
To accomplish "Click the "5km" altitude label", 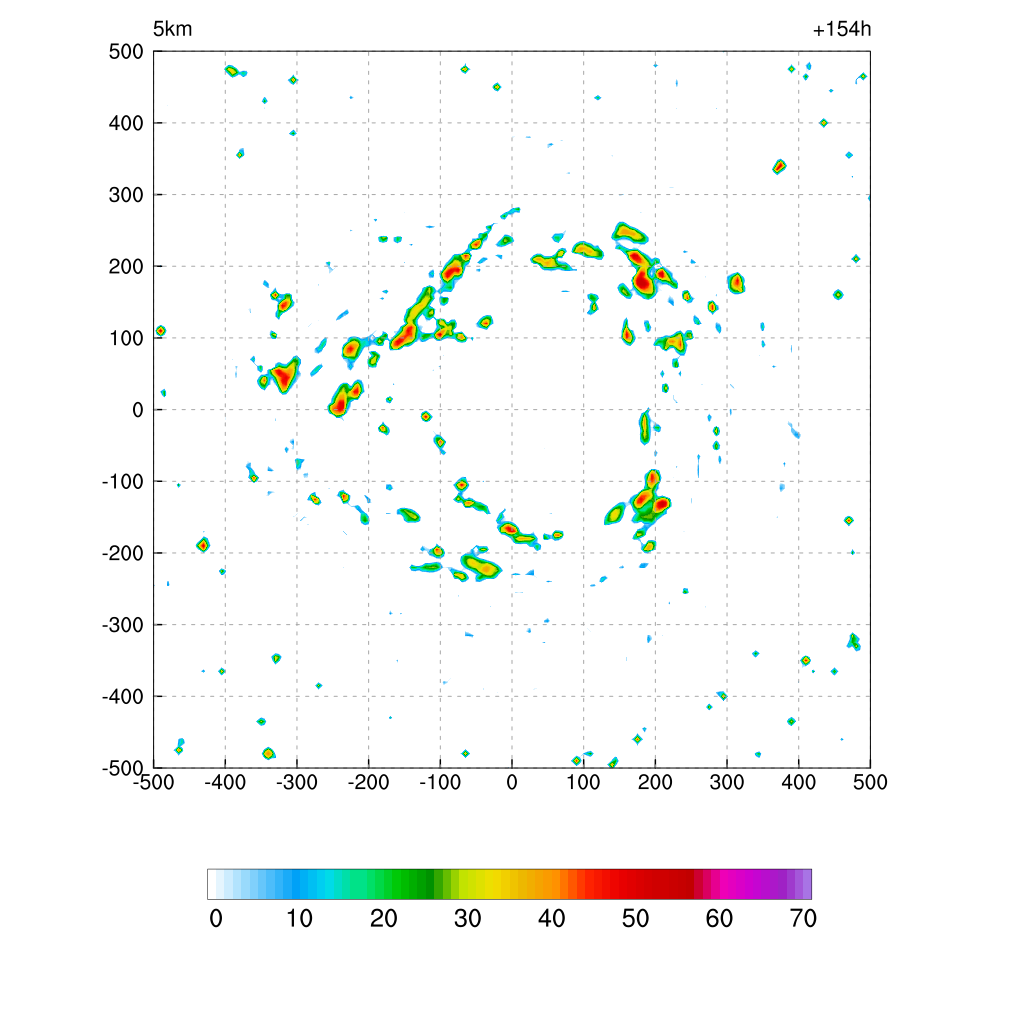I will tap(172, 29).
